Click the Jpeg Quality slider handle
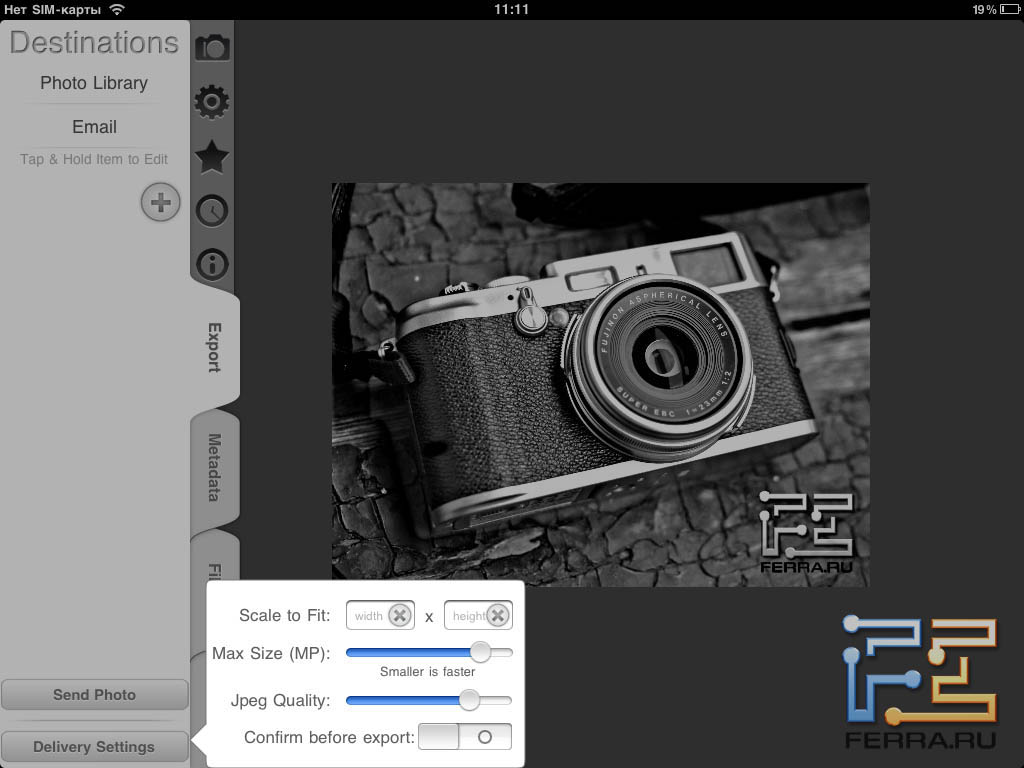 469,700
